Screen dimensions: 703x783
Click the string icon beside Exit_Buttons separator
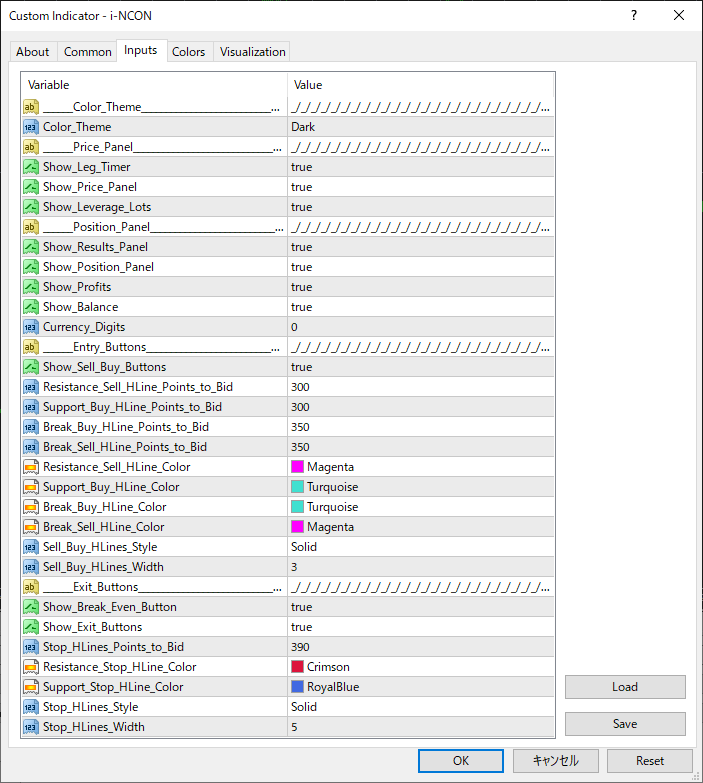click(30, 587)
